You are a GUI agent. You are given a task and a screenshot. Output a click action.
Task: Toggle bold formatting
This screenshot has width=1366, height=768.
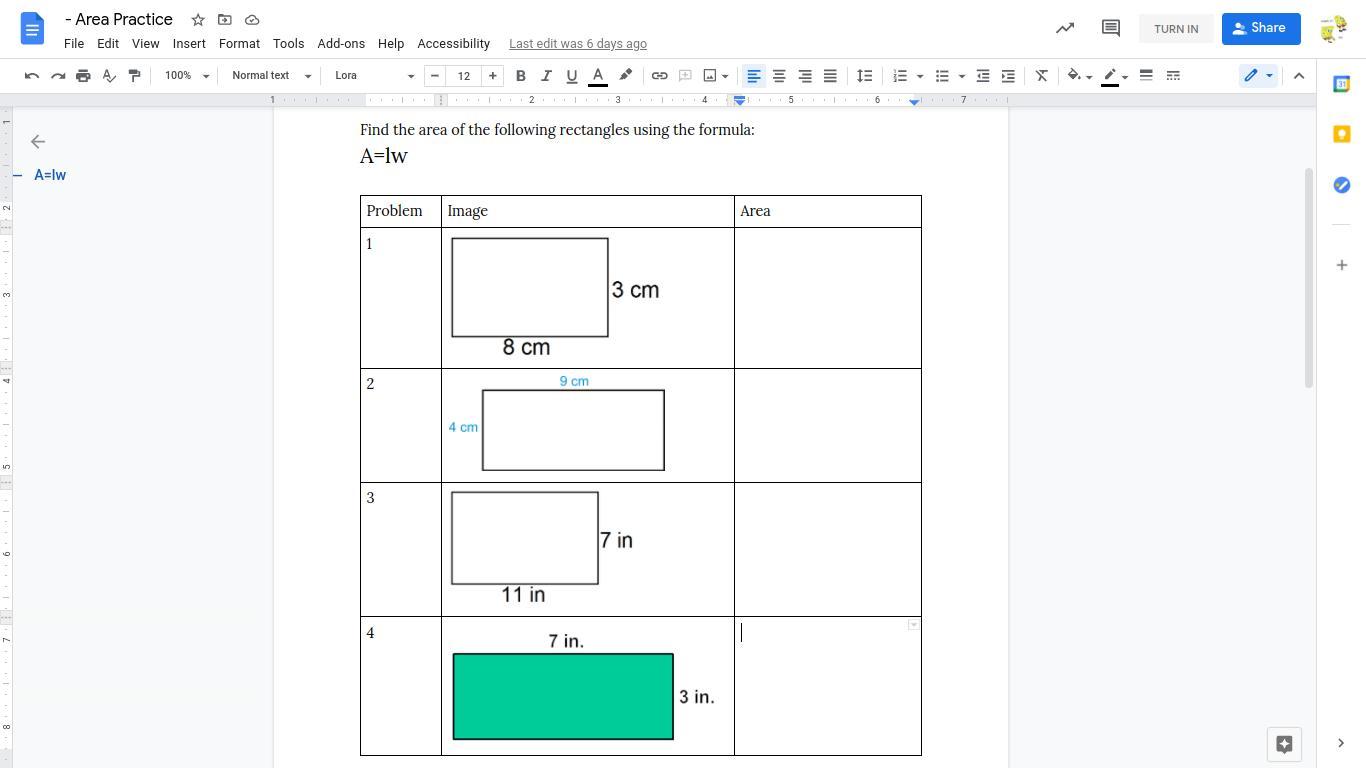point(520,76)
